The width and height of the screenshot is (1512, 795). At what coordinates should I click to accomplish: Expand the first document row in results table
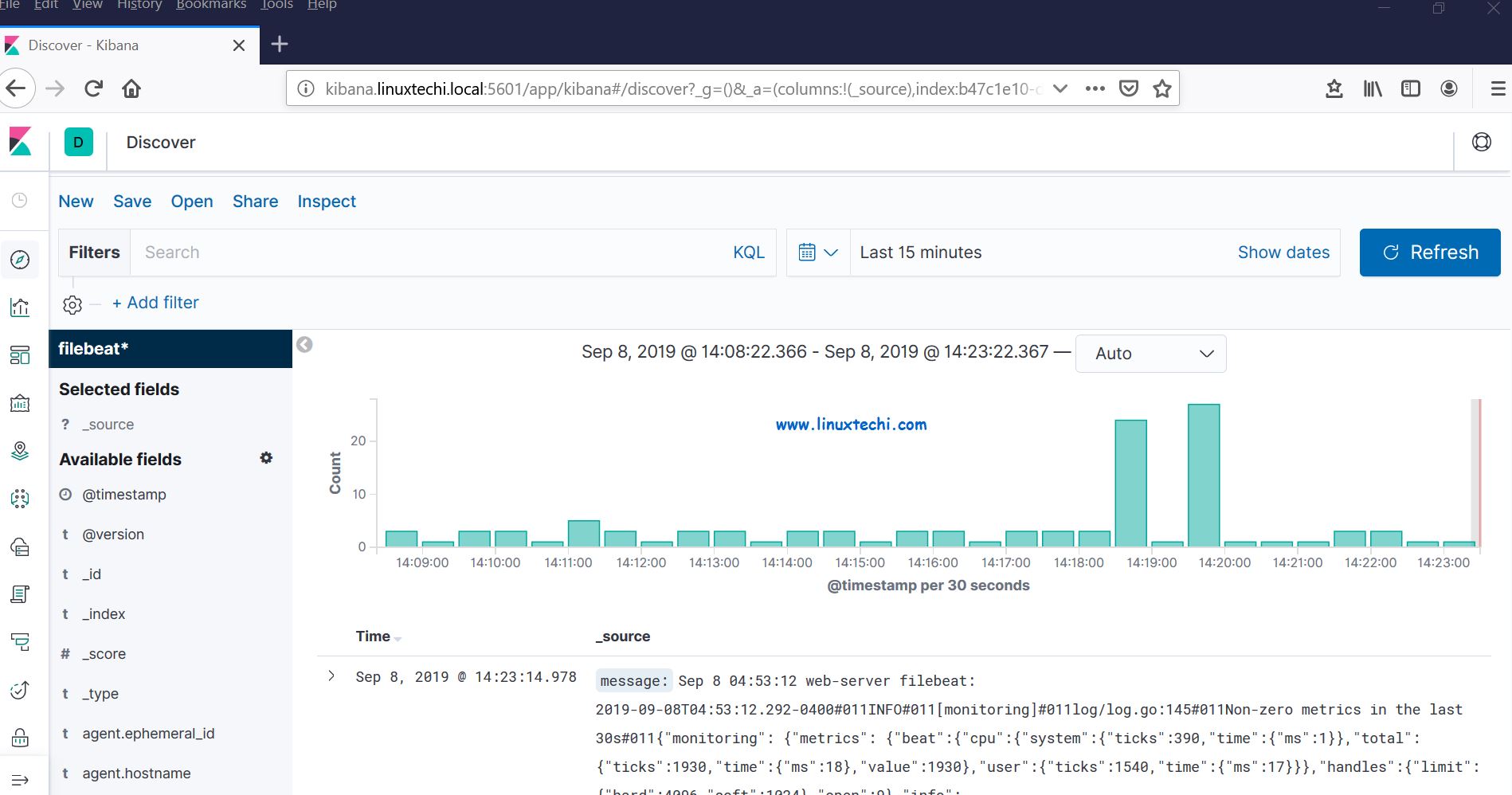point(331,676)
